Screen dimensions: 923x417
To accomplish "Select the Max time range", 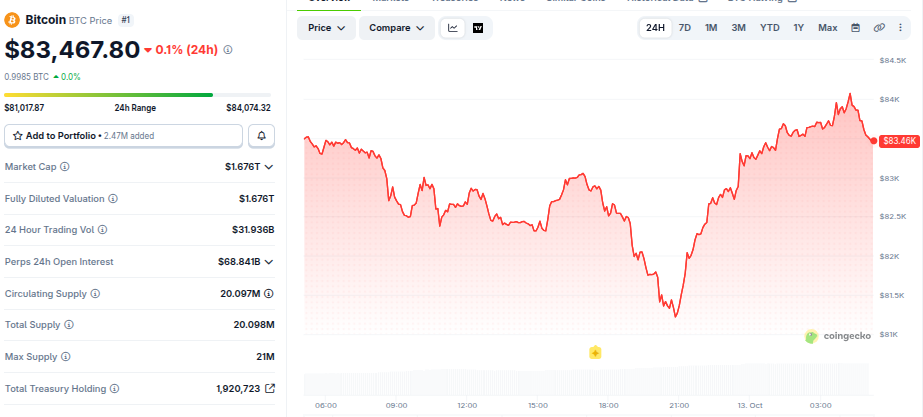I will point(828,28).
